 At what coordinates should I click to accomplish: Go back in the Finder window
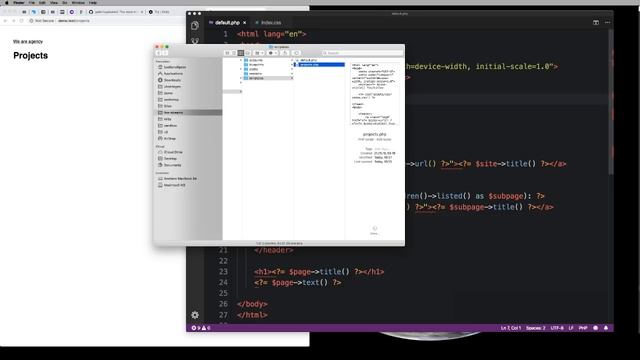pos(159,53)
